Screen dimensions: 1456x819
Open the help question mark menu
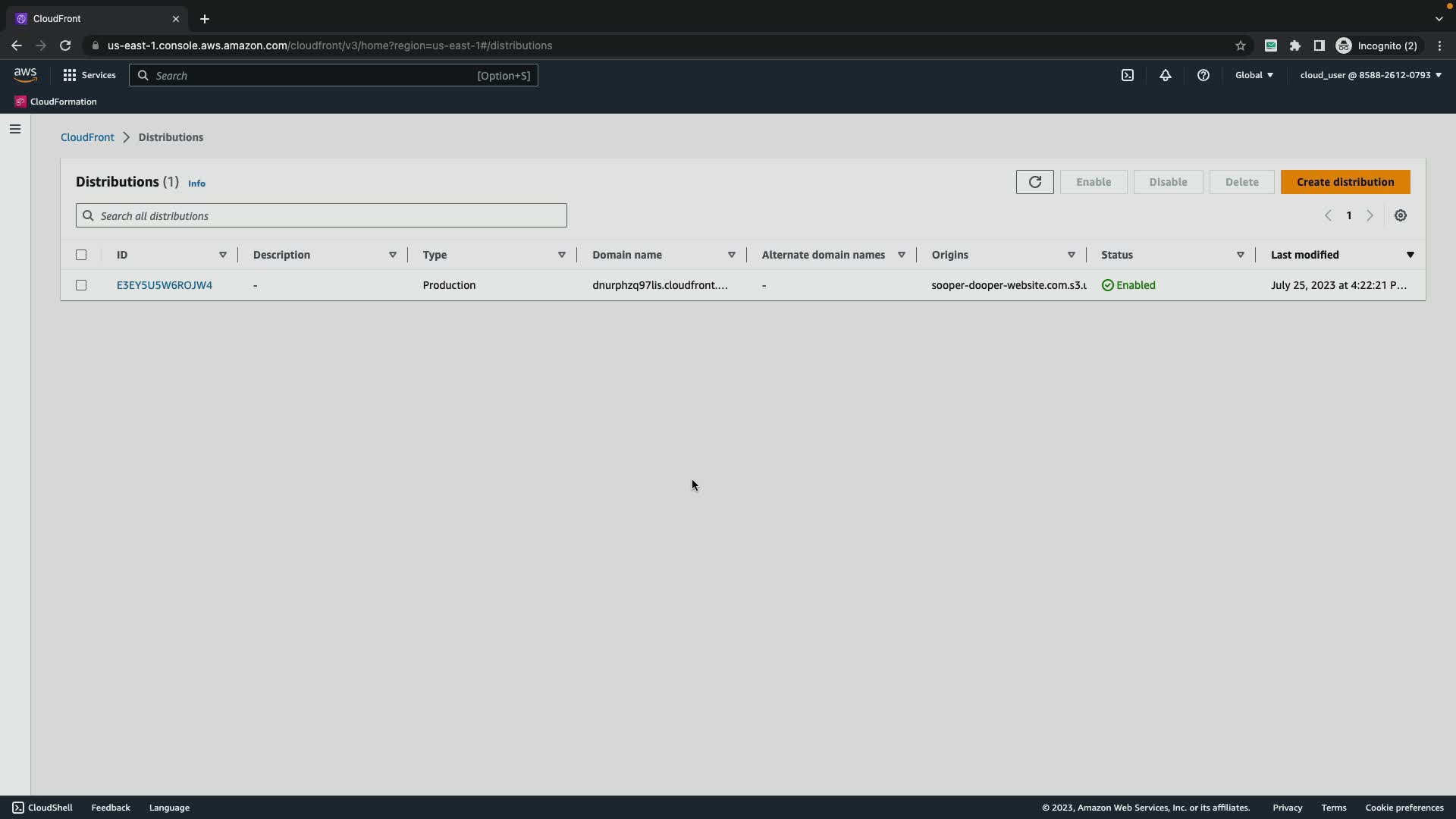click(1203, 75)
